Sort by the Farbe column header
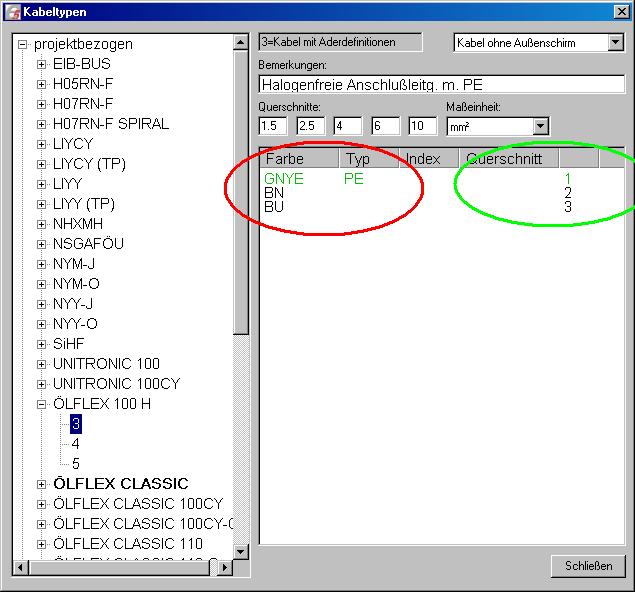Image resolution: width=635 pixels, height=592 pixels. pyautogui.click(x=299, y=158)
